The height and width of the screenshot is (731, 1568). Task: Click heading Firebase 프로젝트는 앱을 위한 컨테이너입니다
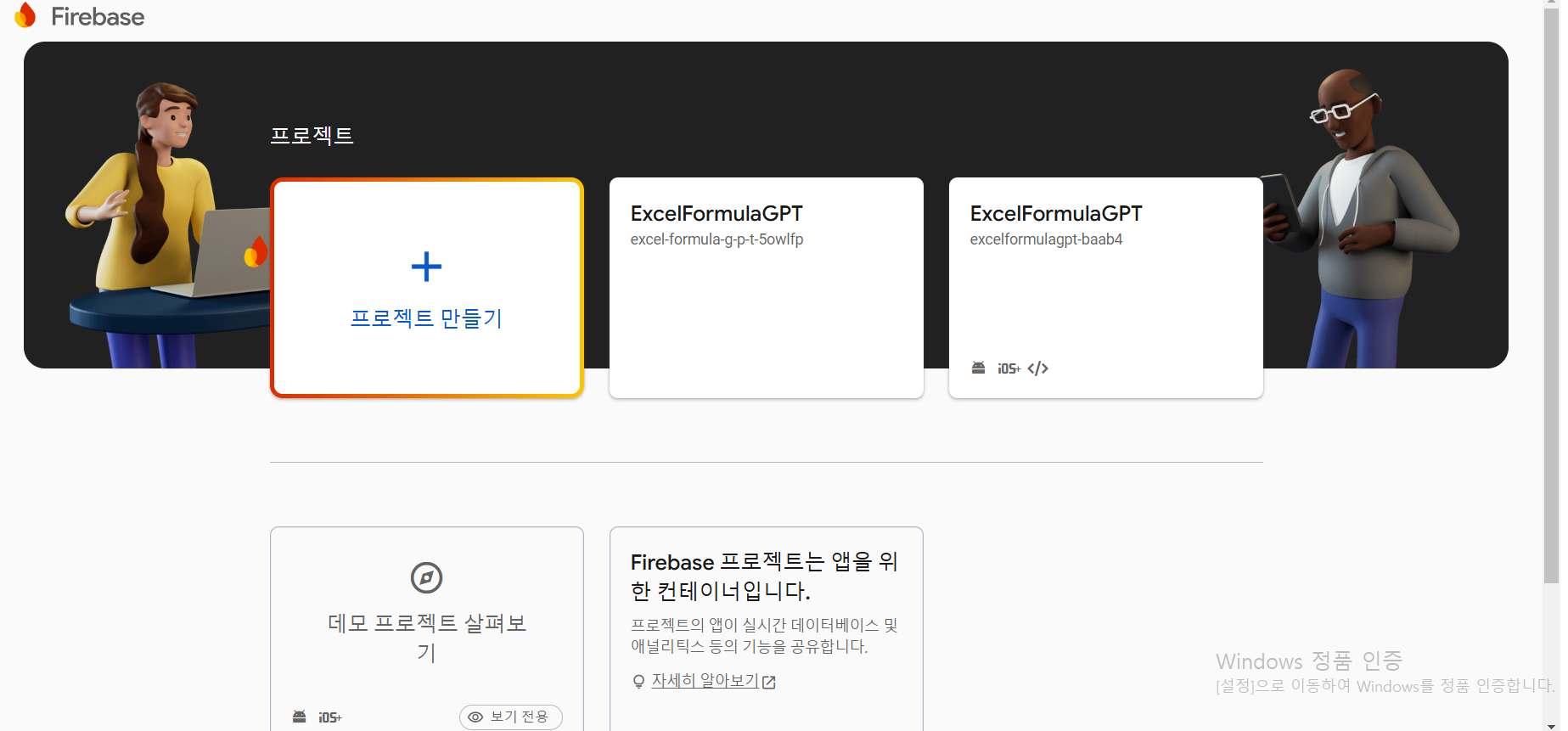pyautogui.click(x=764, y=576)
